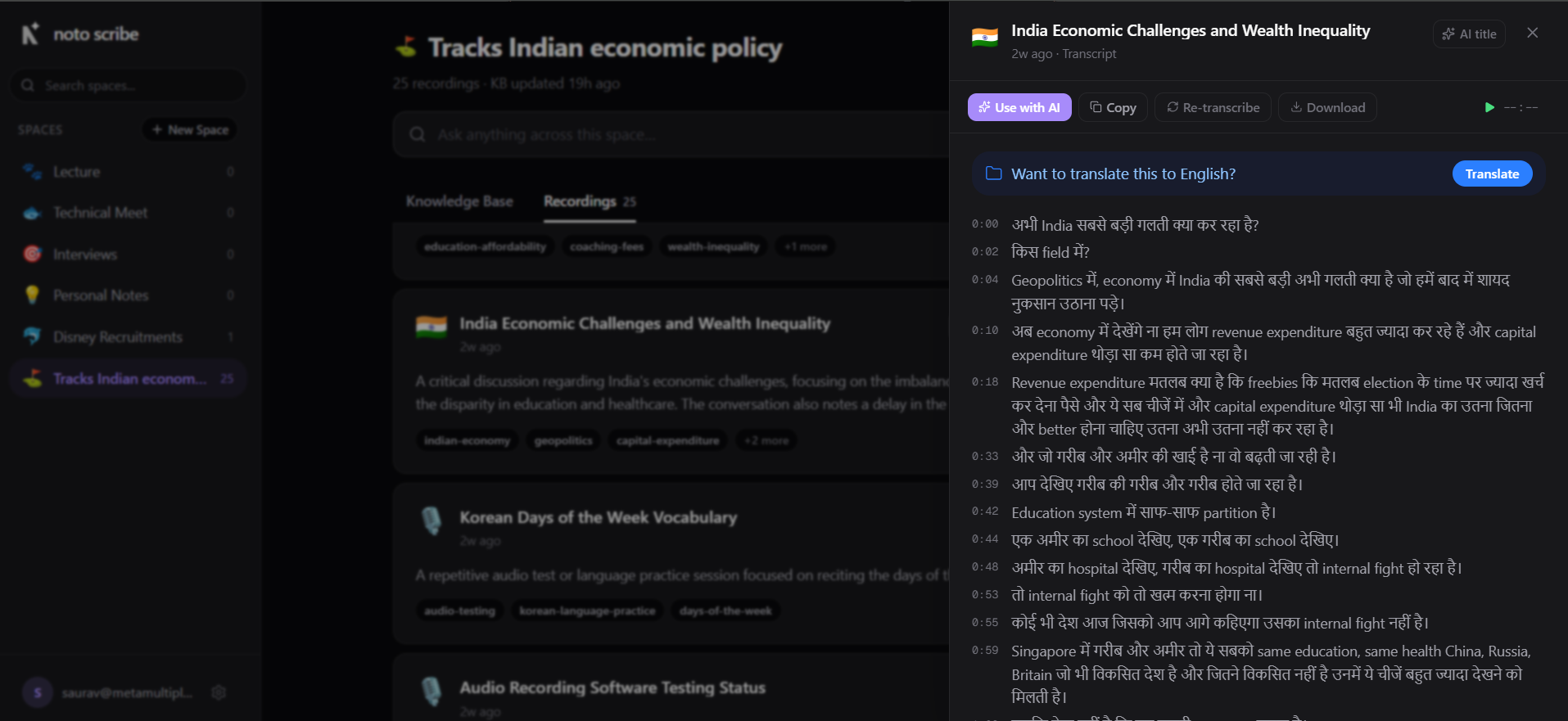Expand the +2 more tags chip

tap(766, 440)
